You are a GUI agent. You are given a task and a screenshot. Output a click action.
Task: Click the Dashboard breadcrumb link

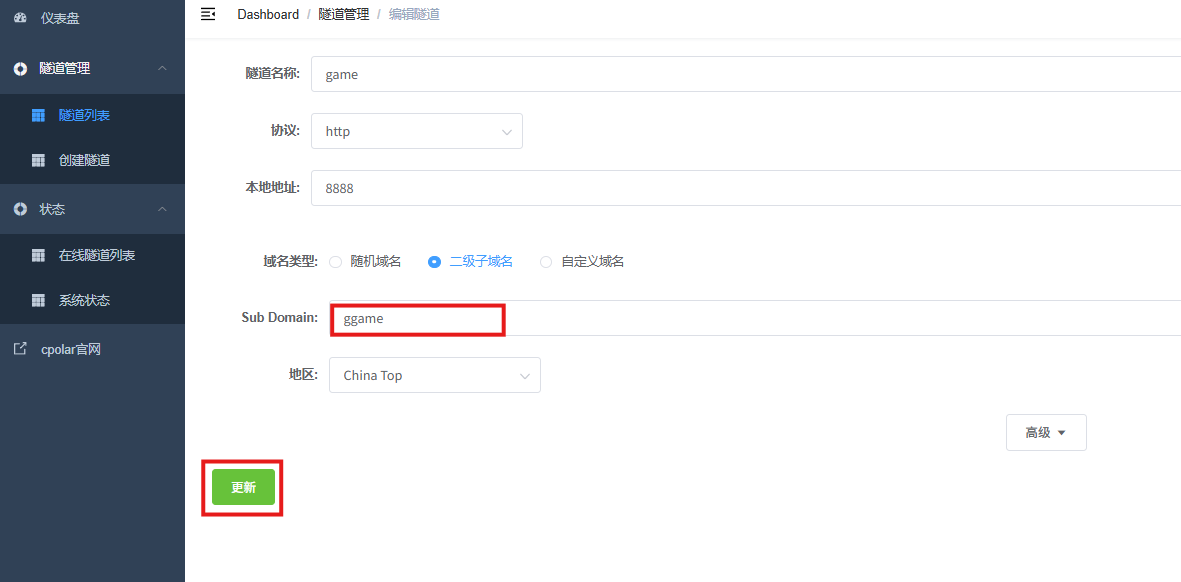tap(268, 14)
